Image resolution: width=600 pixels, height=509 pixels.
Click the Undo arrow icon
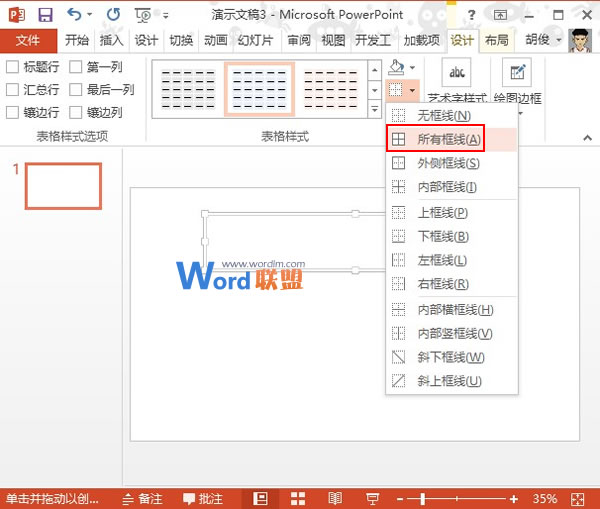click(x=74, y=15)
